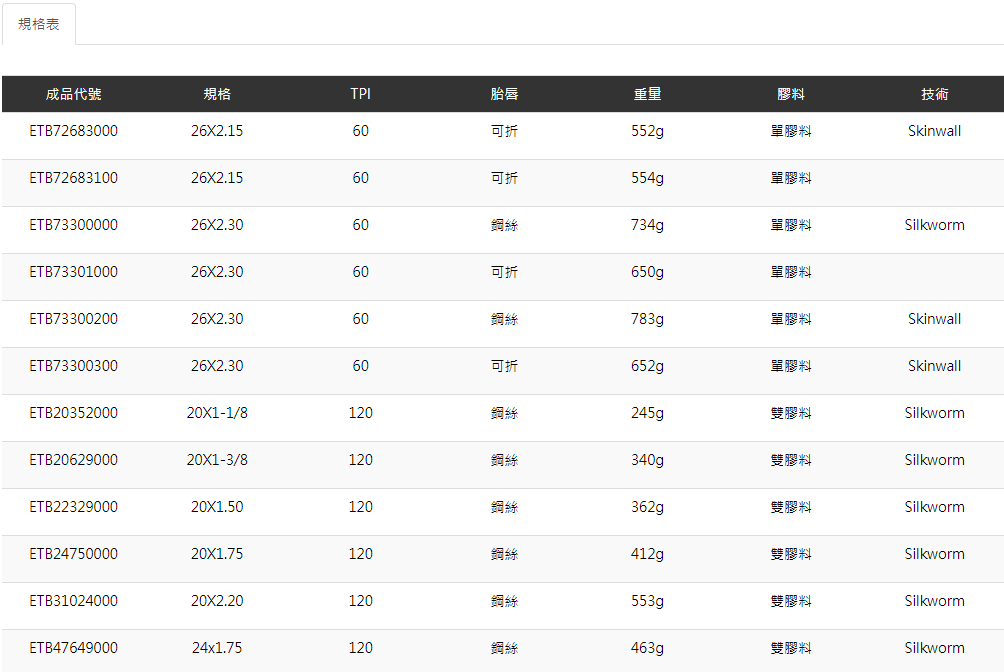Screen dimensions: 1004x672
Task: Click the 成品代號 column header
Action: pyautogui.click(x=73, y=94)
